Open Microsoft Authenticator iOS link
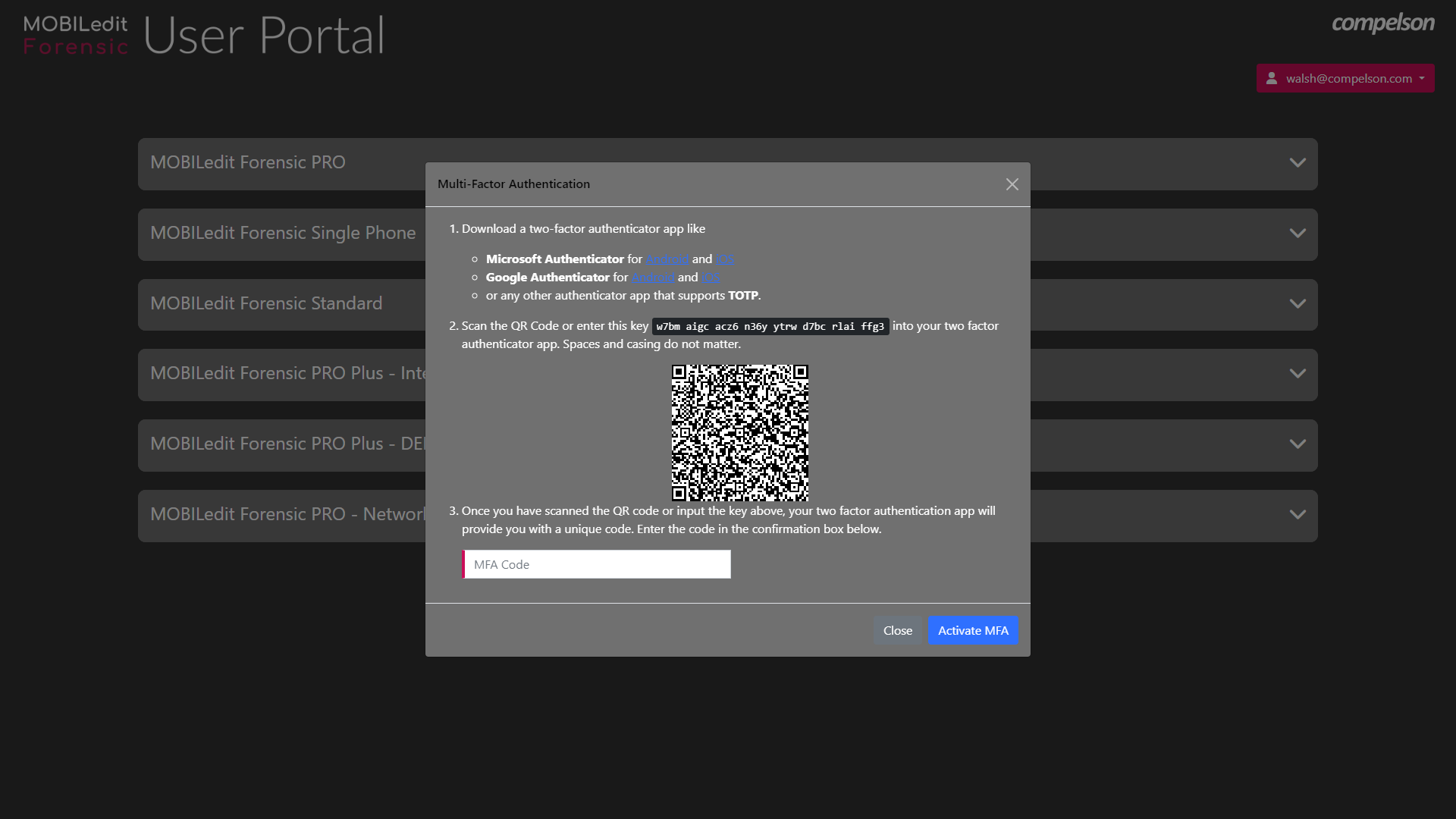Image resolution: width=1456 pixels, height=819 pixels. (x=725, y=259)
